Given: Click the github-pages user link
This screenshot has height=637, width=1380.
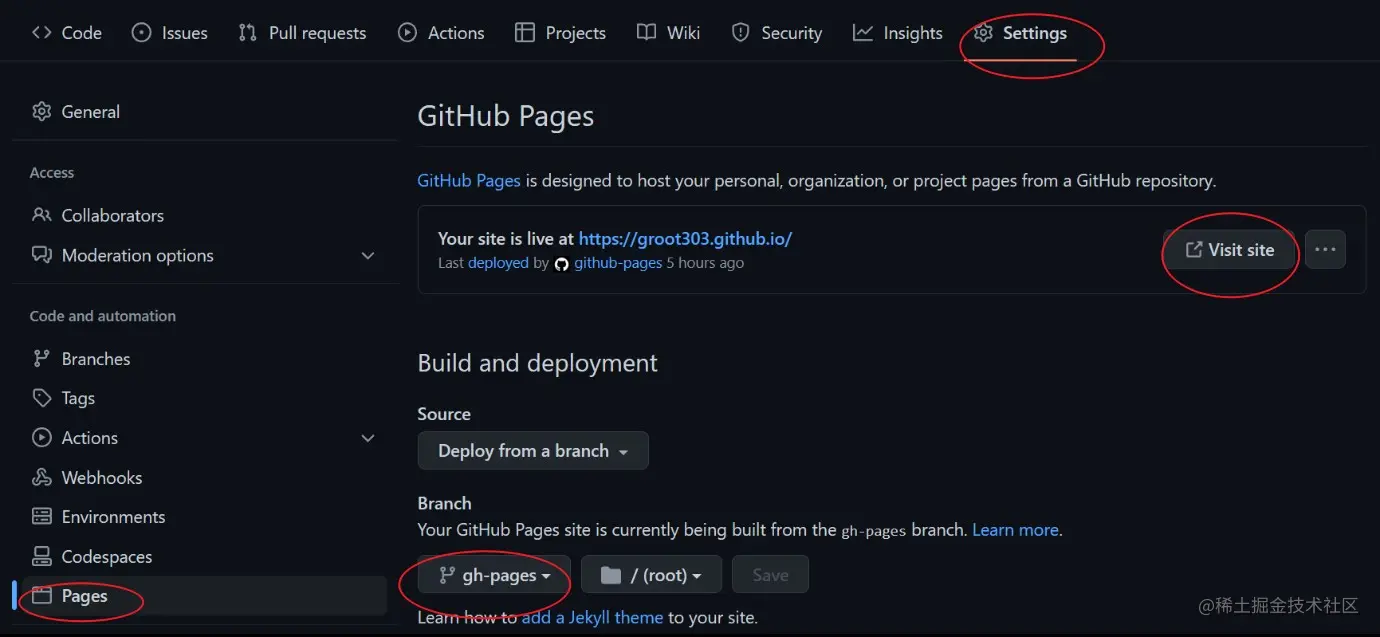Looking at the screenshot, I should [618, 263].
